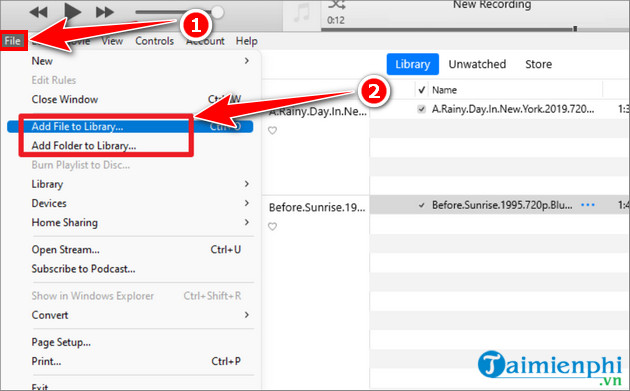Uncheck A.Rainy.Day.In.New.York checkbox
This screenshot has height=391, width=630.
pyautogui.click(x=421, y=109)
